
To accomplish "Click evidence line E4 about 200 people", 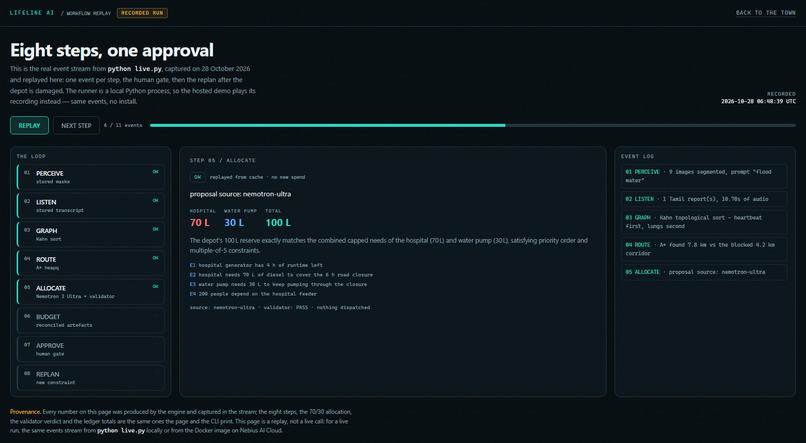I will tap(253, 294).
